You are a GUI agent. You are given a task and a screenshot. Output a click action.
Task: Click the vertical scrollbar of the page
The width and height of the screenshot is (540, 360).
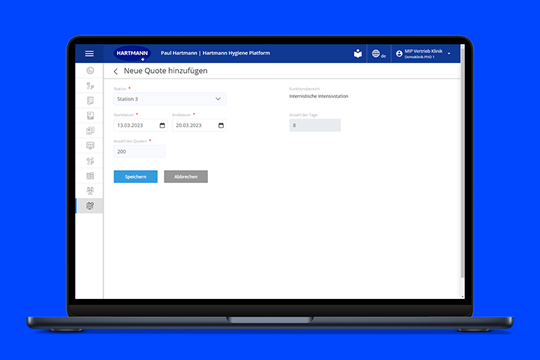click(463, 162)
